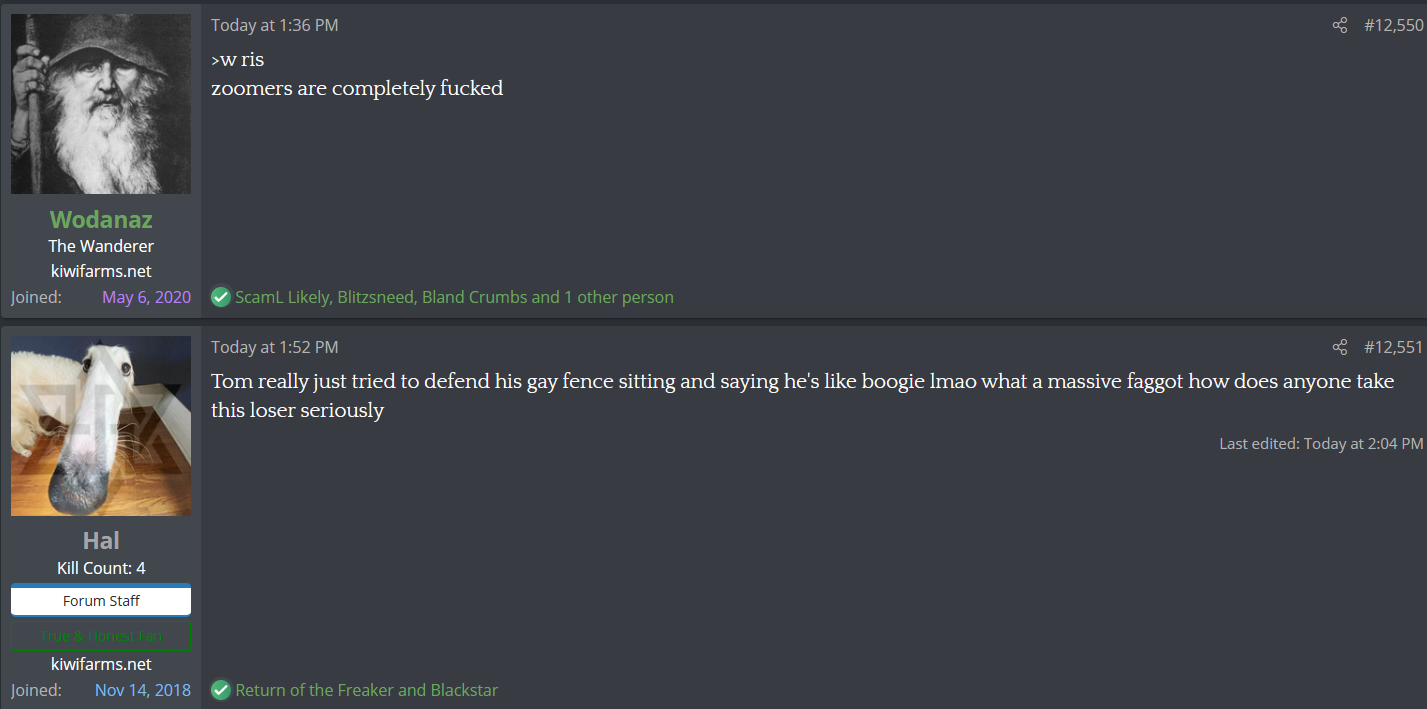1427x709 pixels.
Task: Click share icon on post #12,551
Action: (1340, 347)
